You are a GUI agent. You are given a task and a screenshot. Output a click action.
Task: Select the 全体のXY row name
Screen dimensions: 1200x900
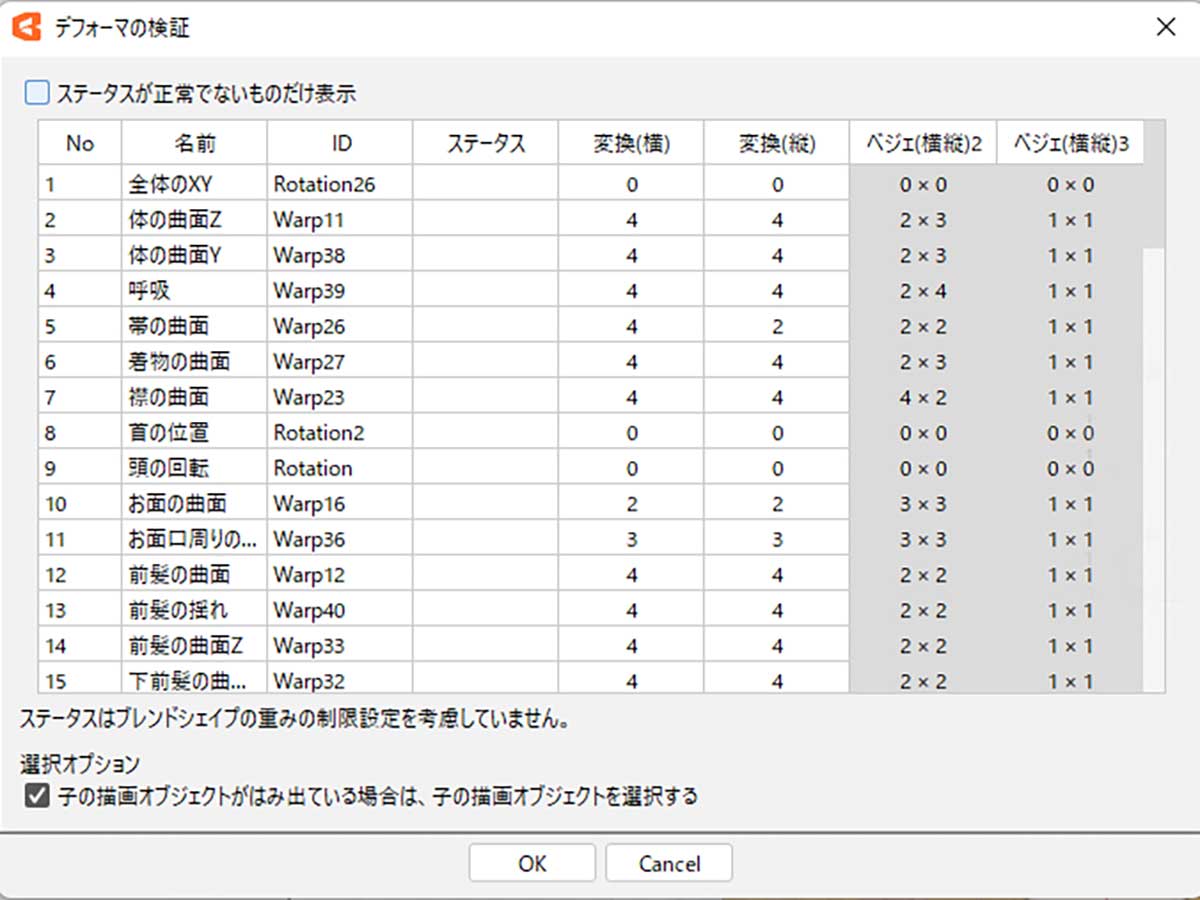coord(194,185)
